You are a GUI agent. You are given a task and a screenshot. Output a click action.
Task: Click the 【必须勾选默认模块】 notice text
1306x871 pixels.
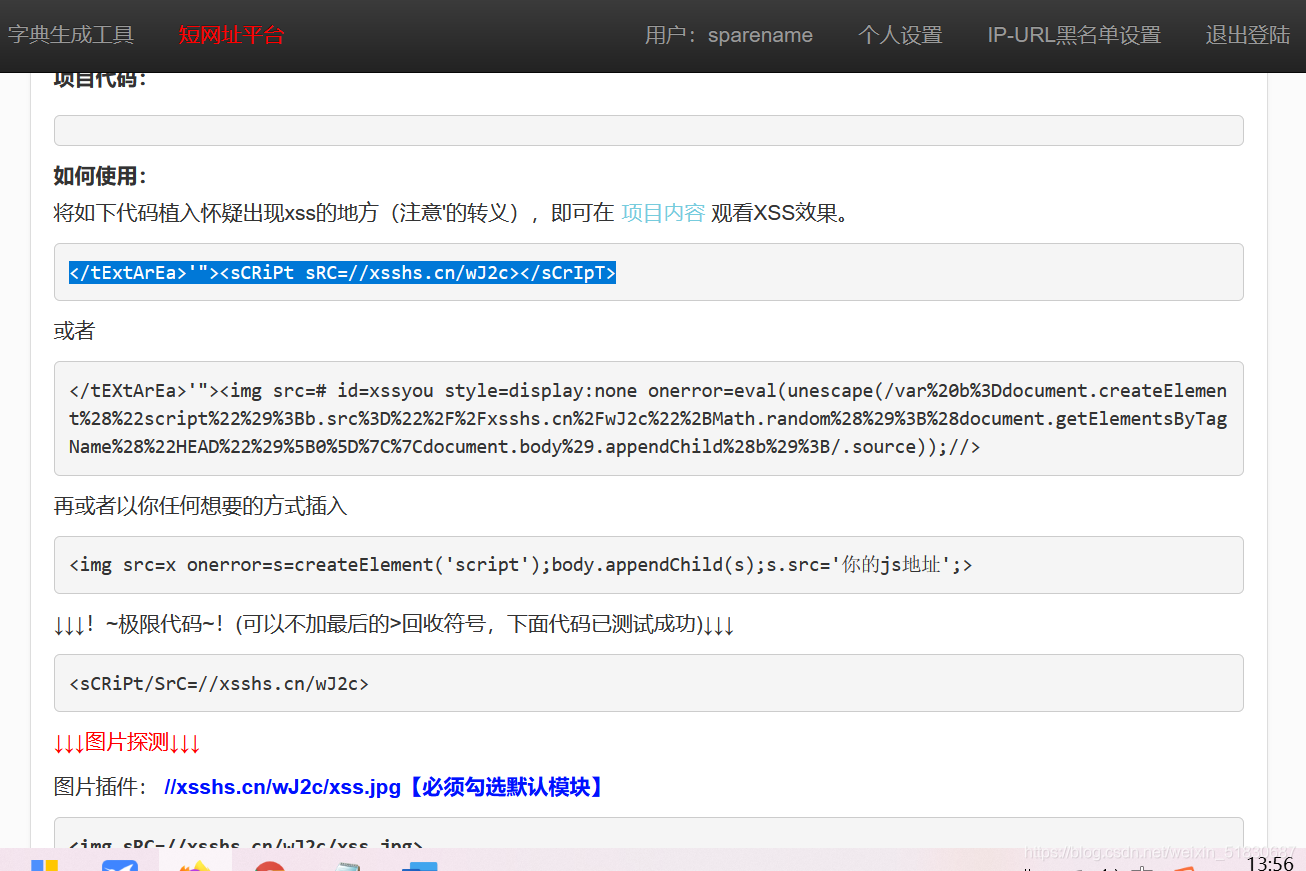point(505,787)
